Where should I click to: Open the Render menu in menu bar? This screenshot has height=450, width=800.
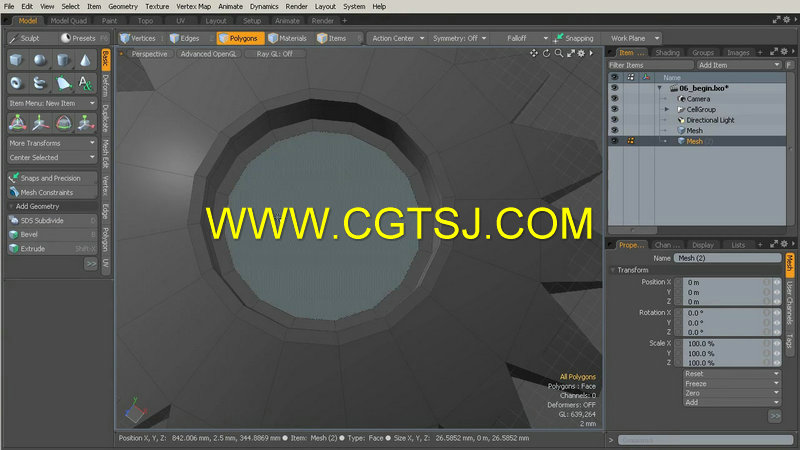[x=296, y=7]
